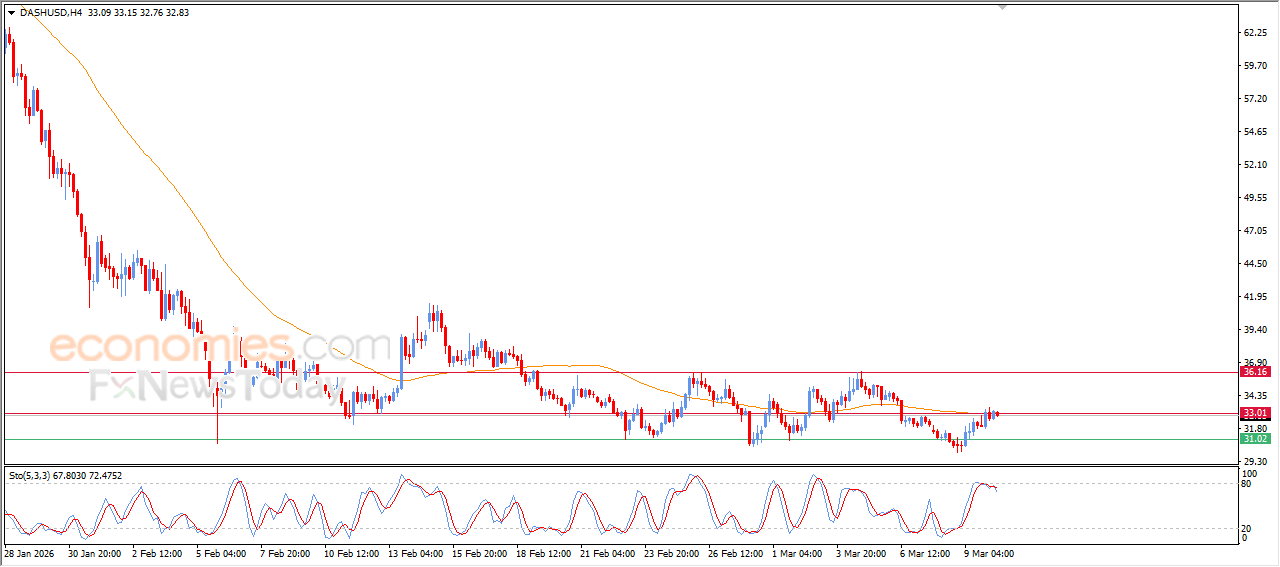Click the Sto(5,3,3) indicator label
This screenshot has width=1280, height=567.
(32, 475)
